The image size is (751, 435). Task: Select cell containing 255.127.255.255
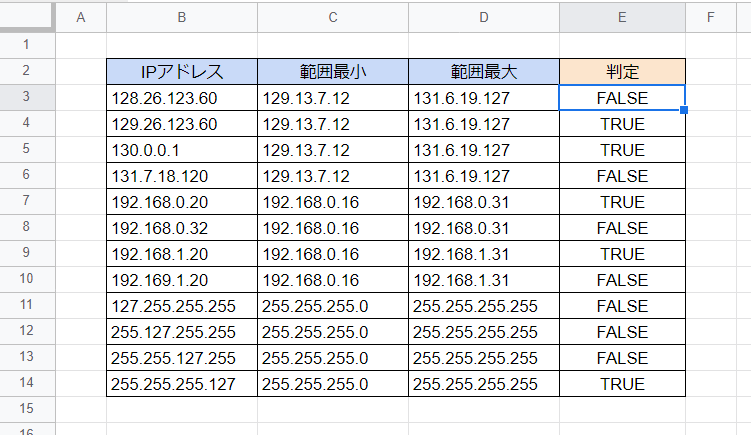click(x=182, y=332)
